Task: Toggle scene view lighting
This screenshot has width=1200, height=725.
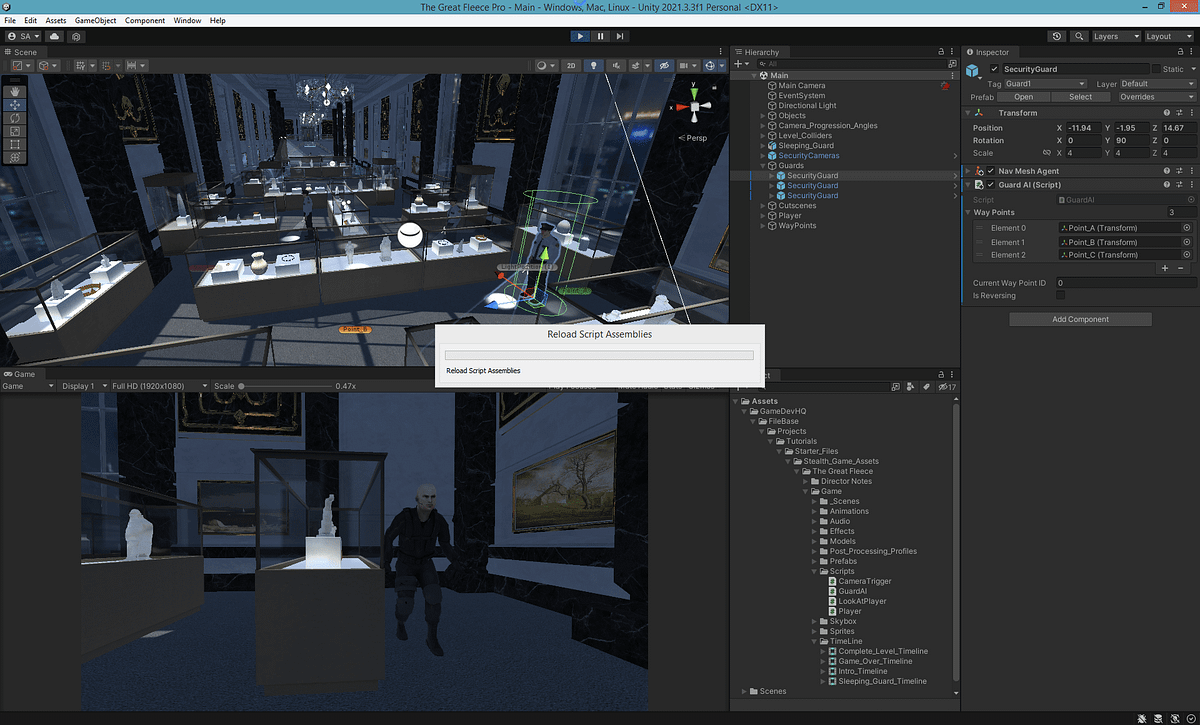Action: point(594,65)
